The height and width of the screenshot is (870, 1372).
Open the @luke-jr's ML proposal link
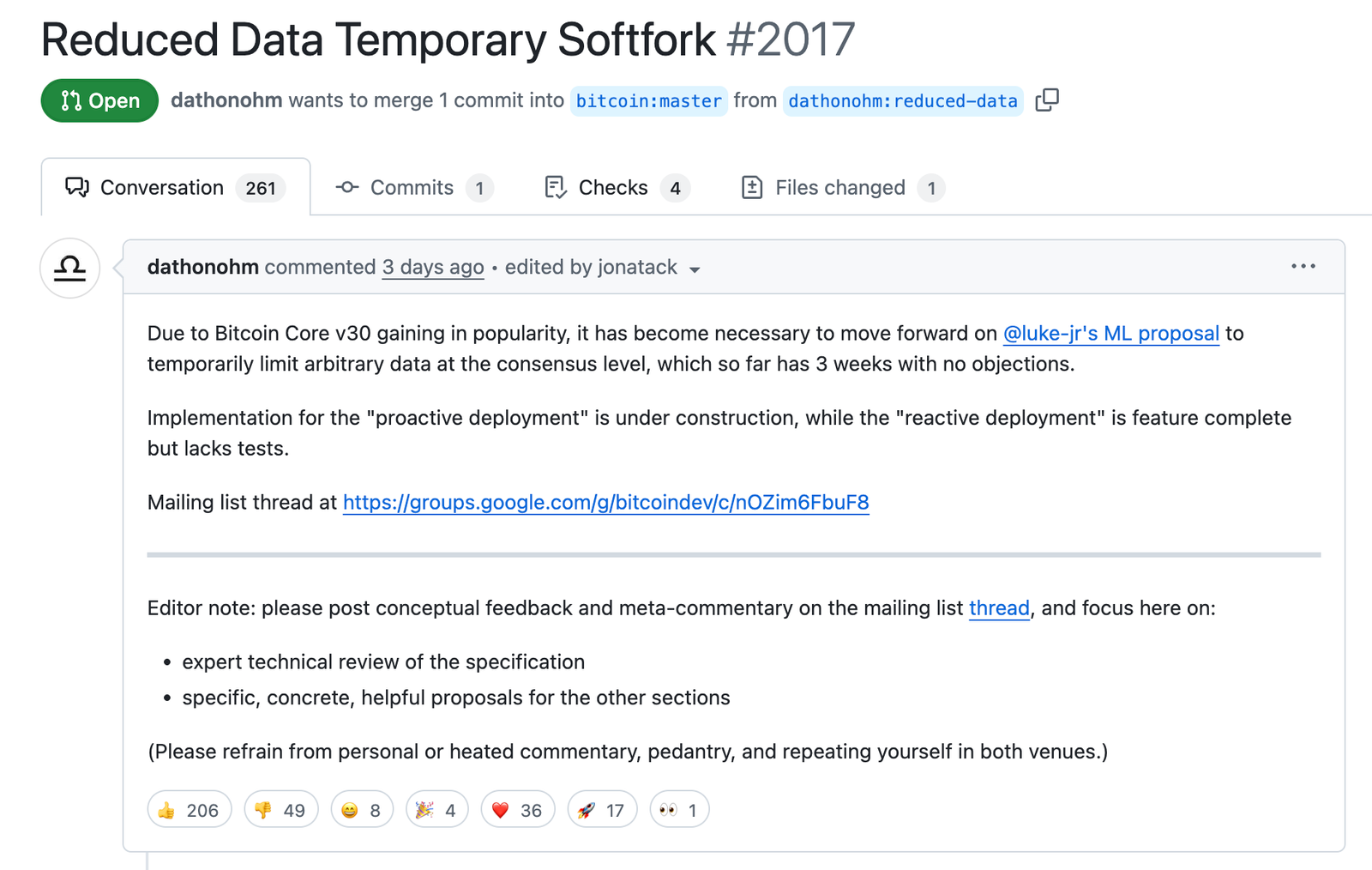point(1110,333)
